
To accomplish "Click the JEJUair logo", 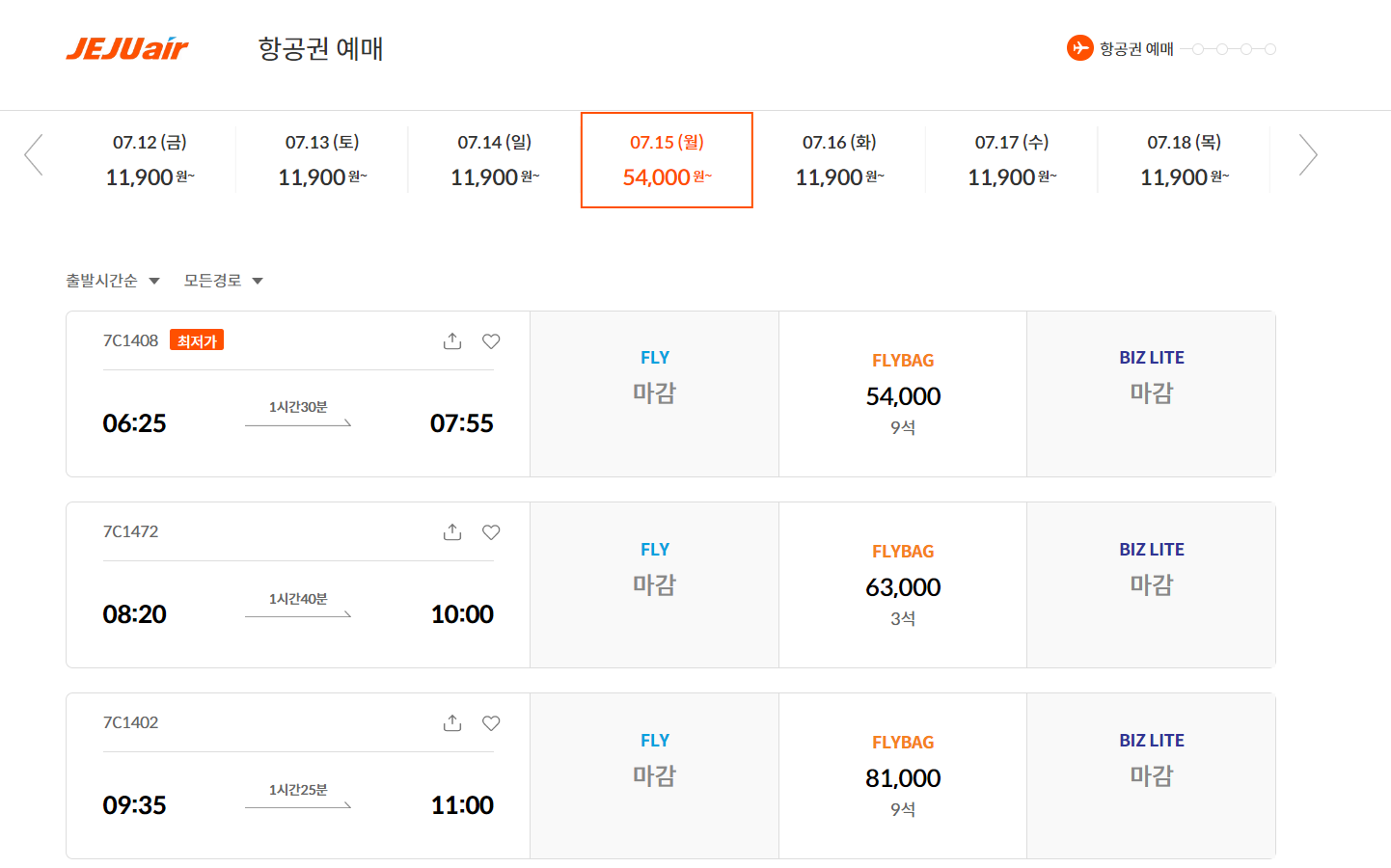I will point(126,48).
